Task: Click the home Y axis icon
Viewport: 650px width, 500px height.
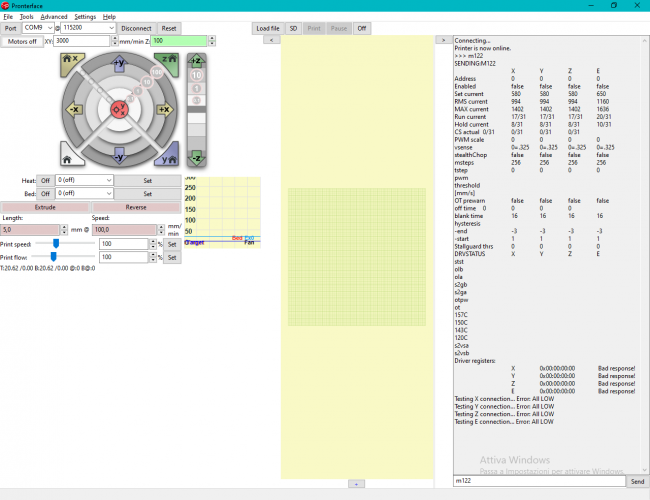Action: pyautogui.click(x=167, y=157)
